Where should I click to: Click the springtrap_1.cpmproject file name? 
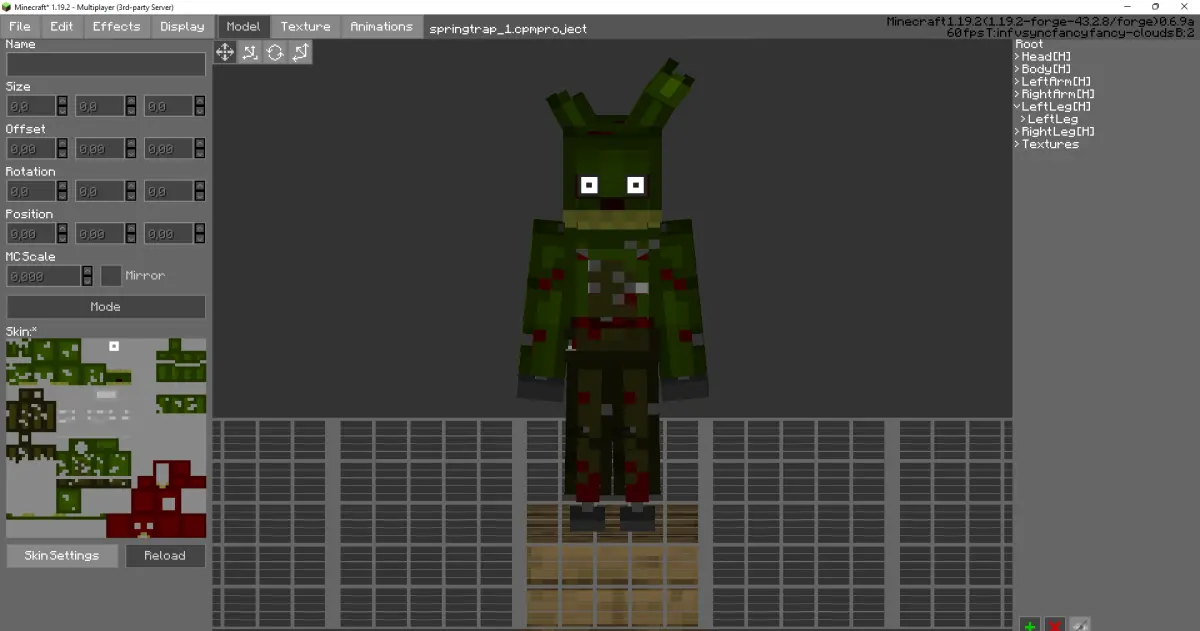[x=508, y=29]
